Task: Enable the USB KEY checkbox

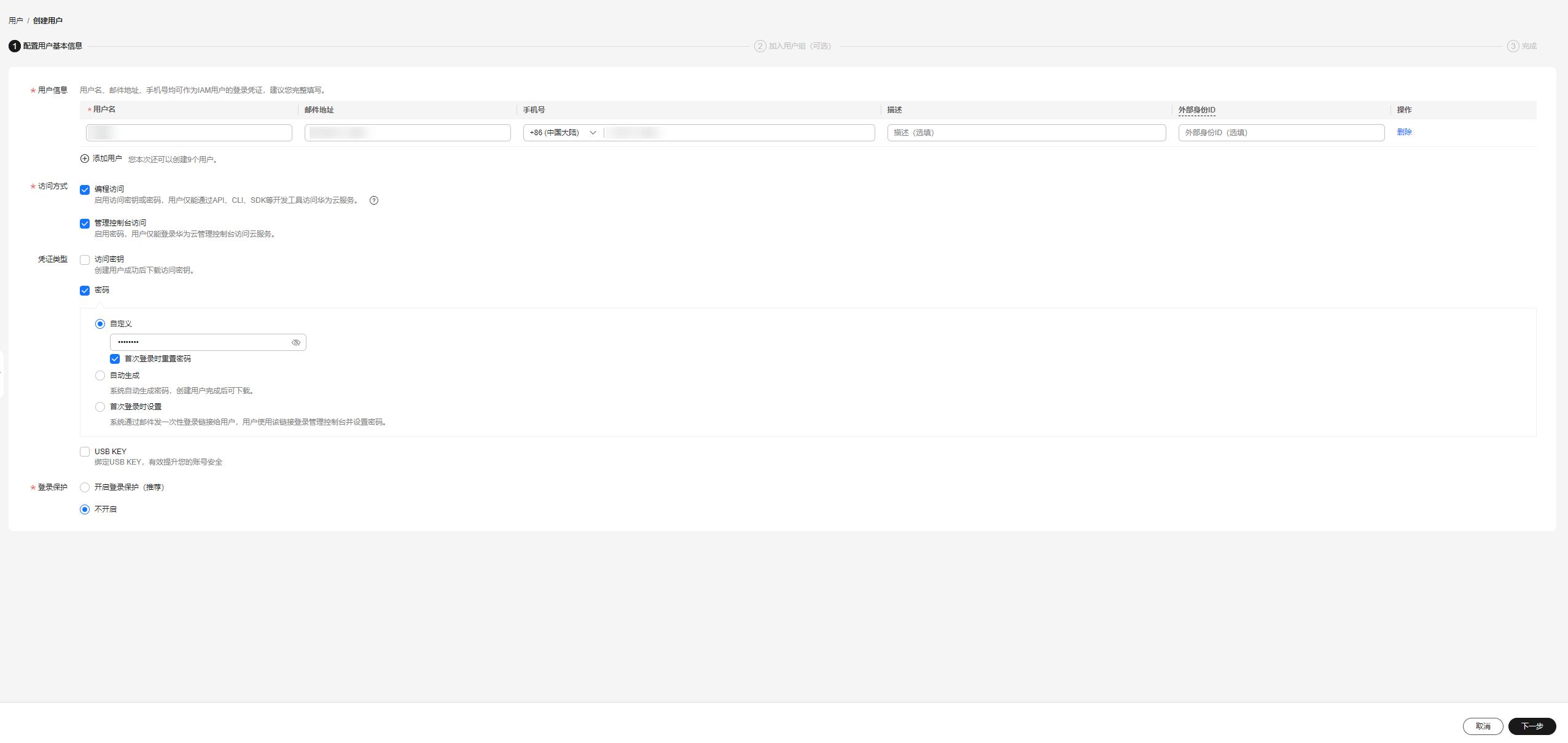Action: click(x=85, y=452)
